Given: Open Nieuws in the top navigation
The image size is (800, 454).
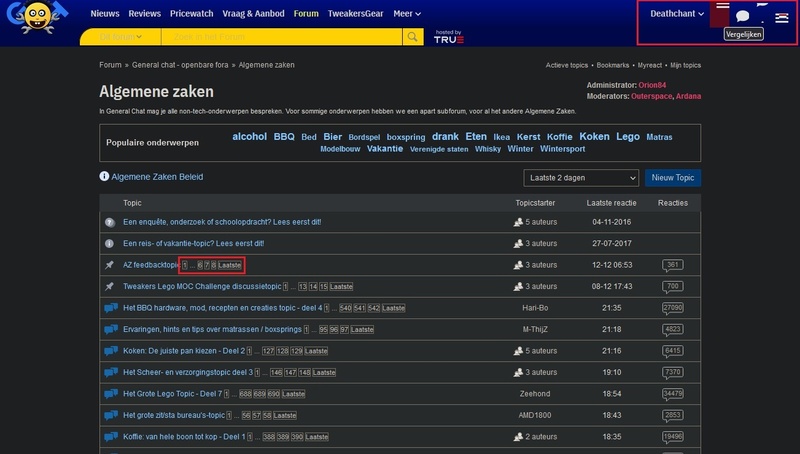Looking at the screenshot, I should (105, 14).
